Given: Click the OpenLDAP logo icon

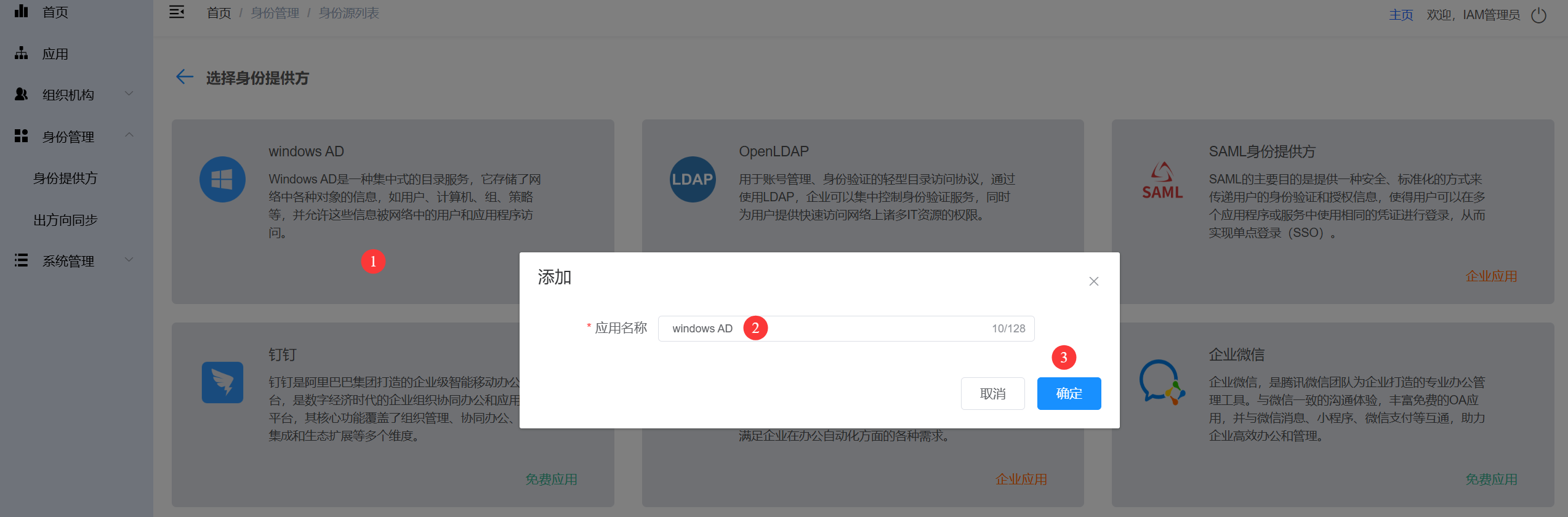Looking at the screenshot, I should [693, 179].
